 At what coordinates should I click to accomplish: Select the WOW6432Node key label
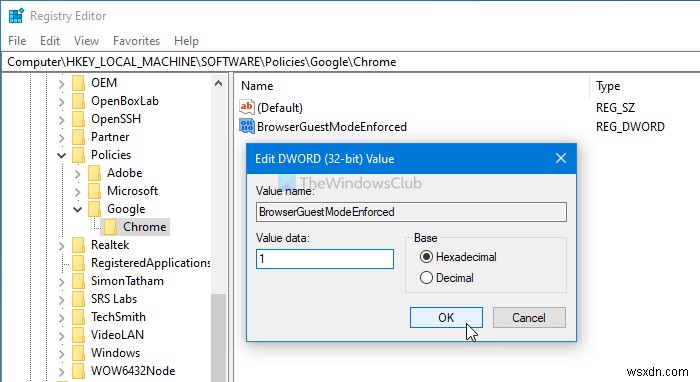pyautogui.click(x=133, y=371)
